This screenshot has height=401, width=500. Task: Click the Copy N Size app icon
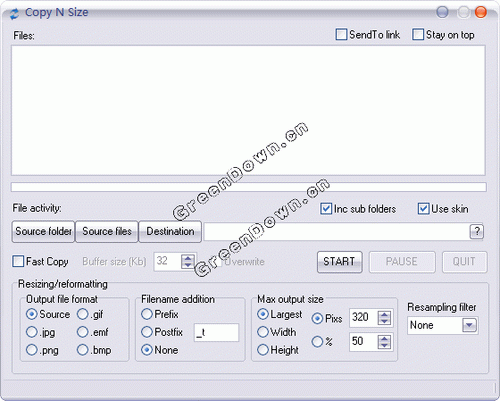click(x=14, y=14)
